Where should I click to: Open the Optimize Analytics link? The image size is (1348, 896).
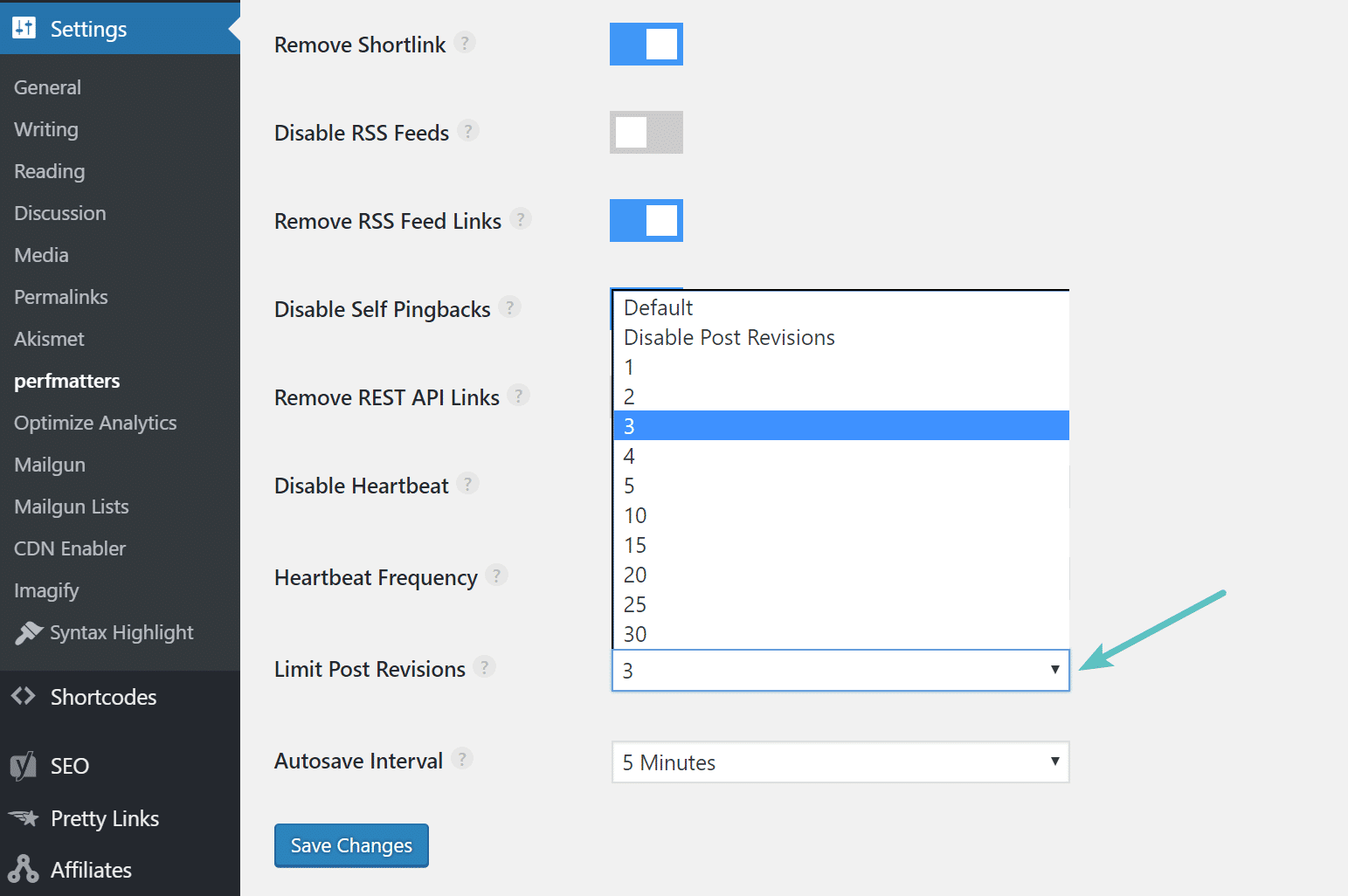[x=95, y=423]
